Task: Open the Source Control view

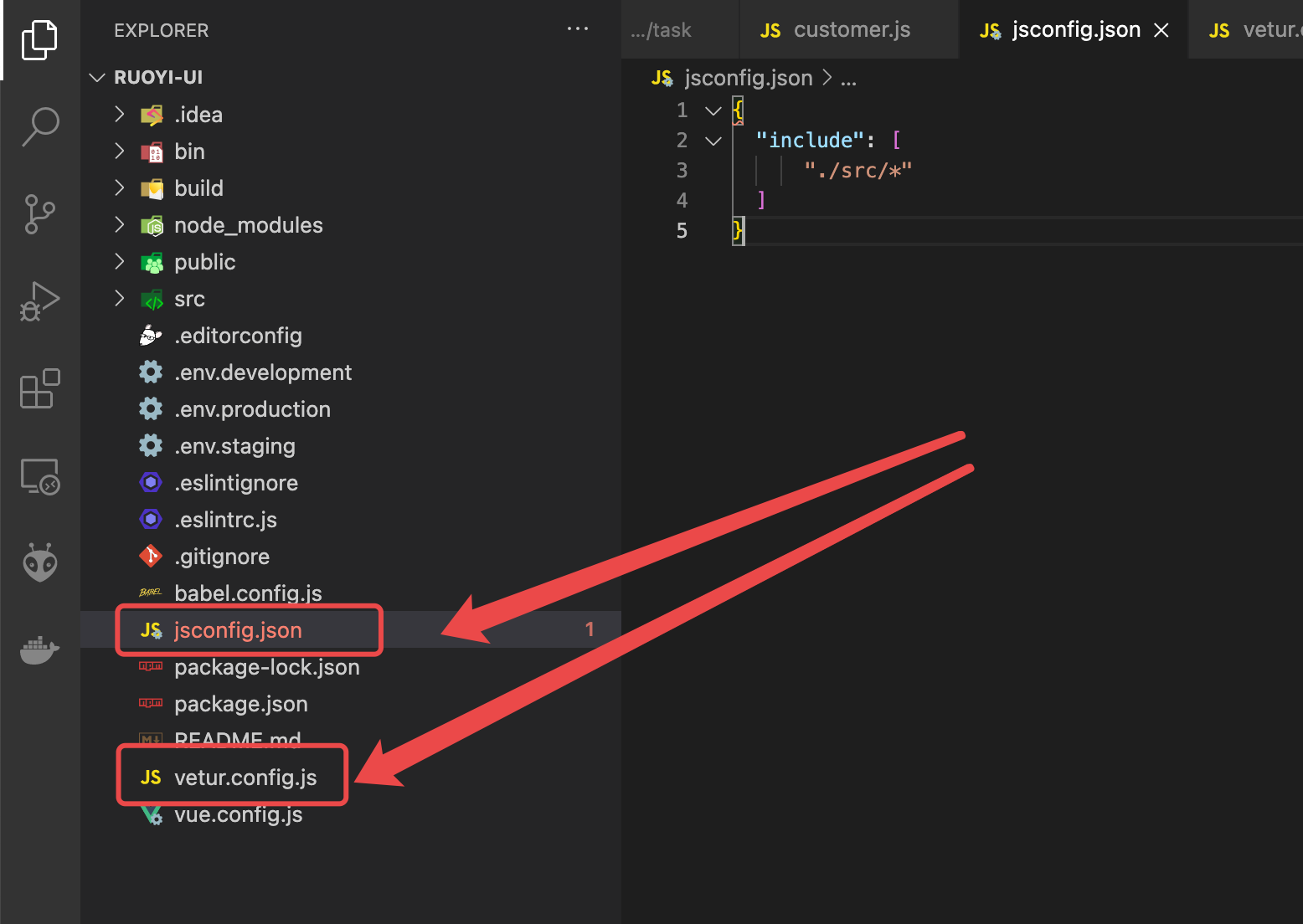Action: coord(39,214)
